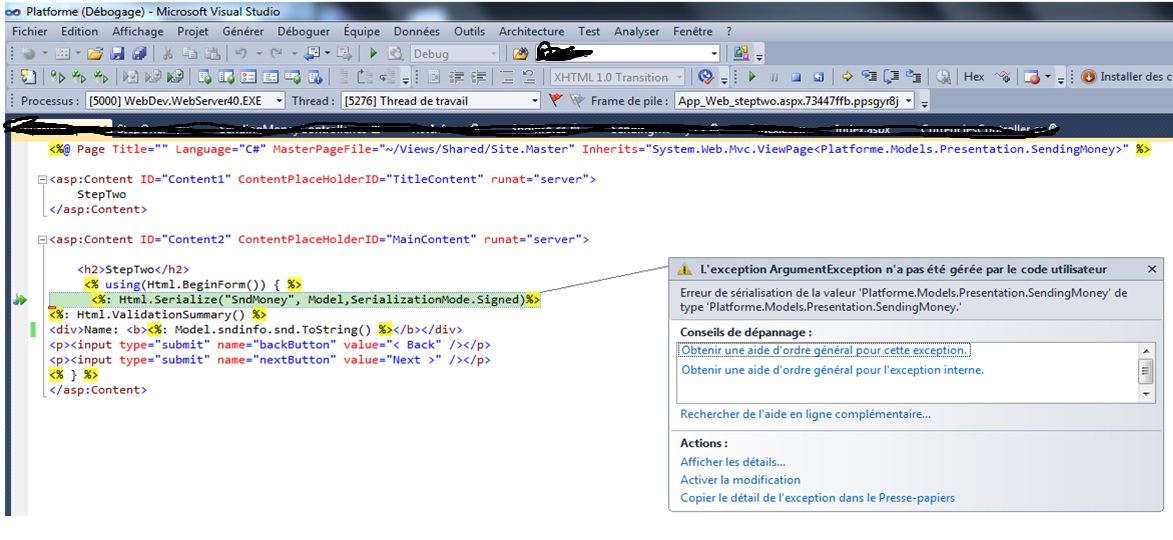This screenshot has width=1173, height=540.
Task: Click 'Activer la modification' action link
Action: [741, 480]
